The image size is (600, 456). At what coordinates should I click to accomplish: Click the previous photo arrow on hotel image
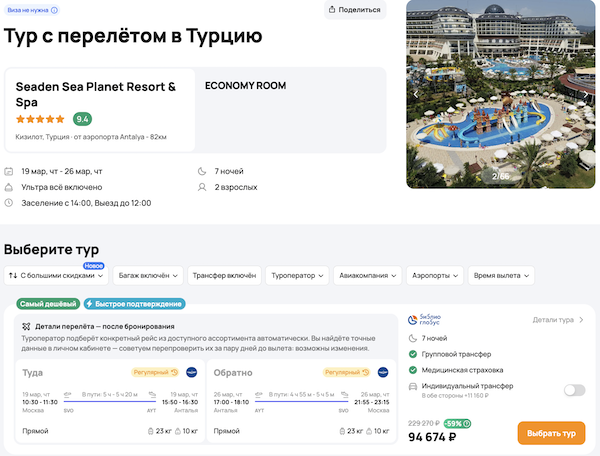pyautogui.click(x=416, y=94)
